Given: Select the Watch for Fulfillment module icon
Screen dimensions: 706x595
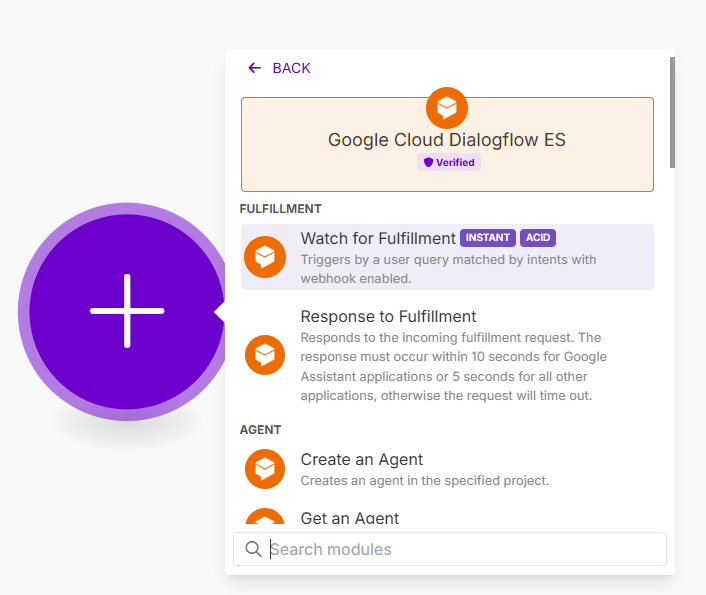Looking at the screenshot, I should pos(265,257).
